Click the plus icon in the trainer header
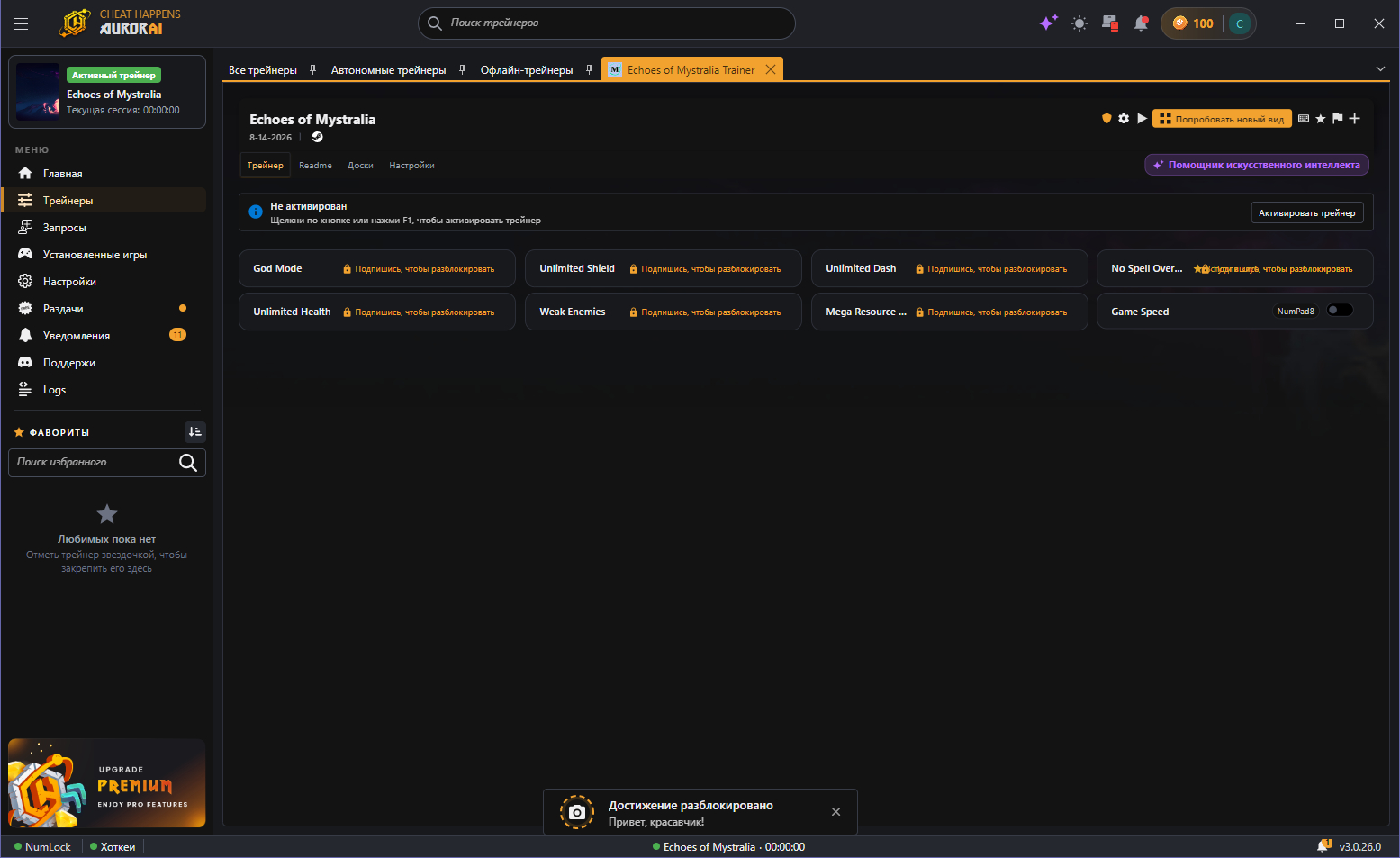This screenshot has height=858, width=1400. click(1354, 118)
